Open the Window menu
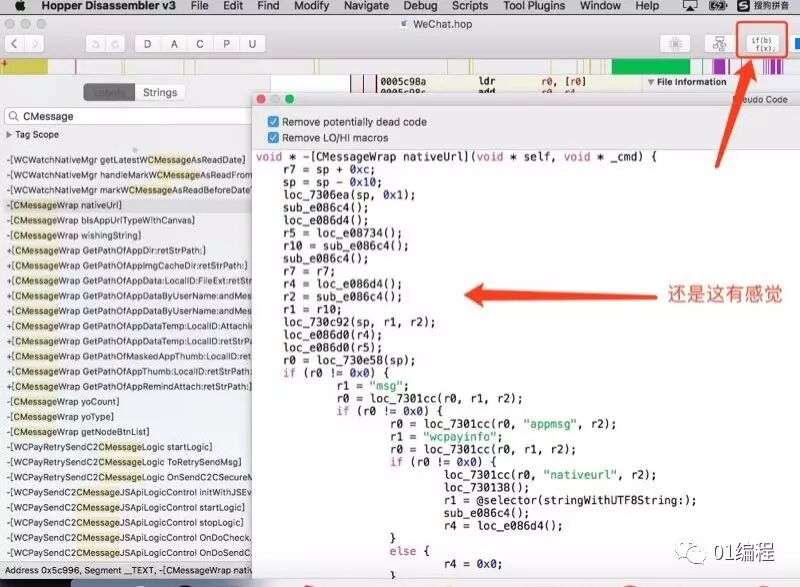Viewport: 800px width, 587px height. 600,6
